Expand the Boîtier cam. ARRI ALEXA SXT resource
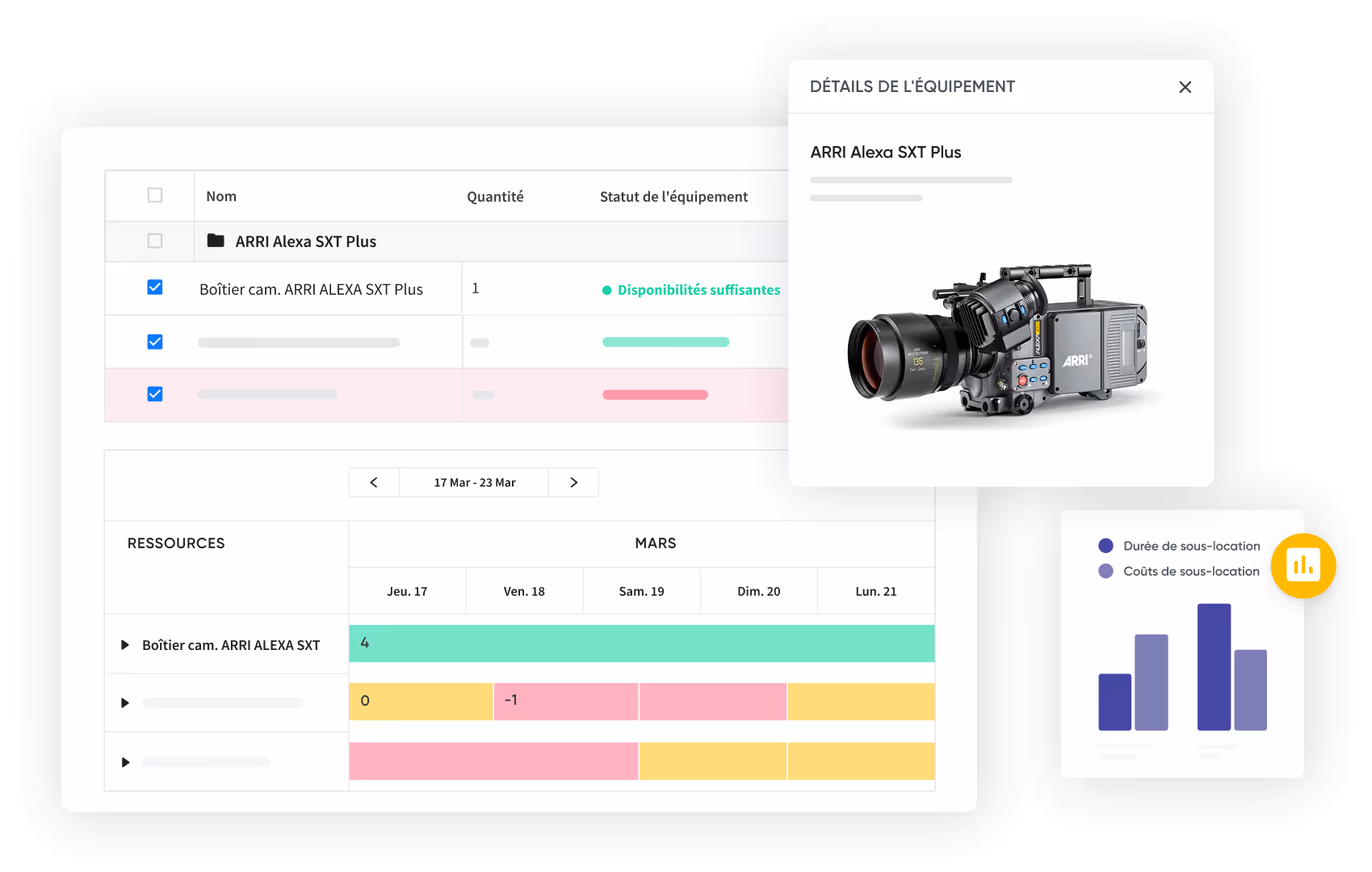Viewport: 1372px width, 872px height. pos(125,645)
